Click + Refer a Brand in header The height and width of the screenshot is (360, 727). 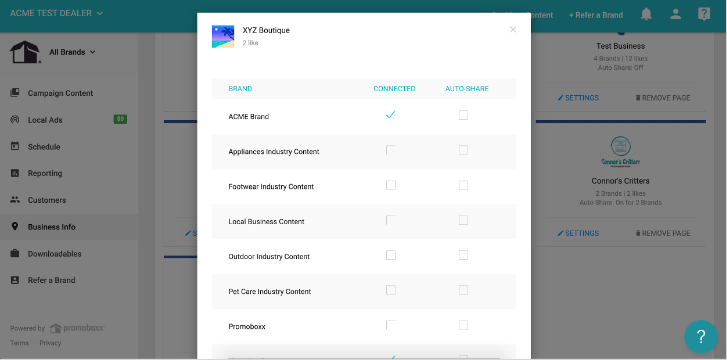[x=596, y=15]
